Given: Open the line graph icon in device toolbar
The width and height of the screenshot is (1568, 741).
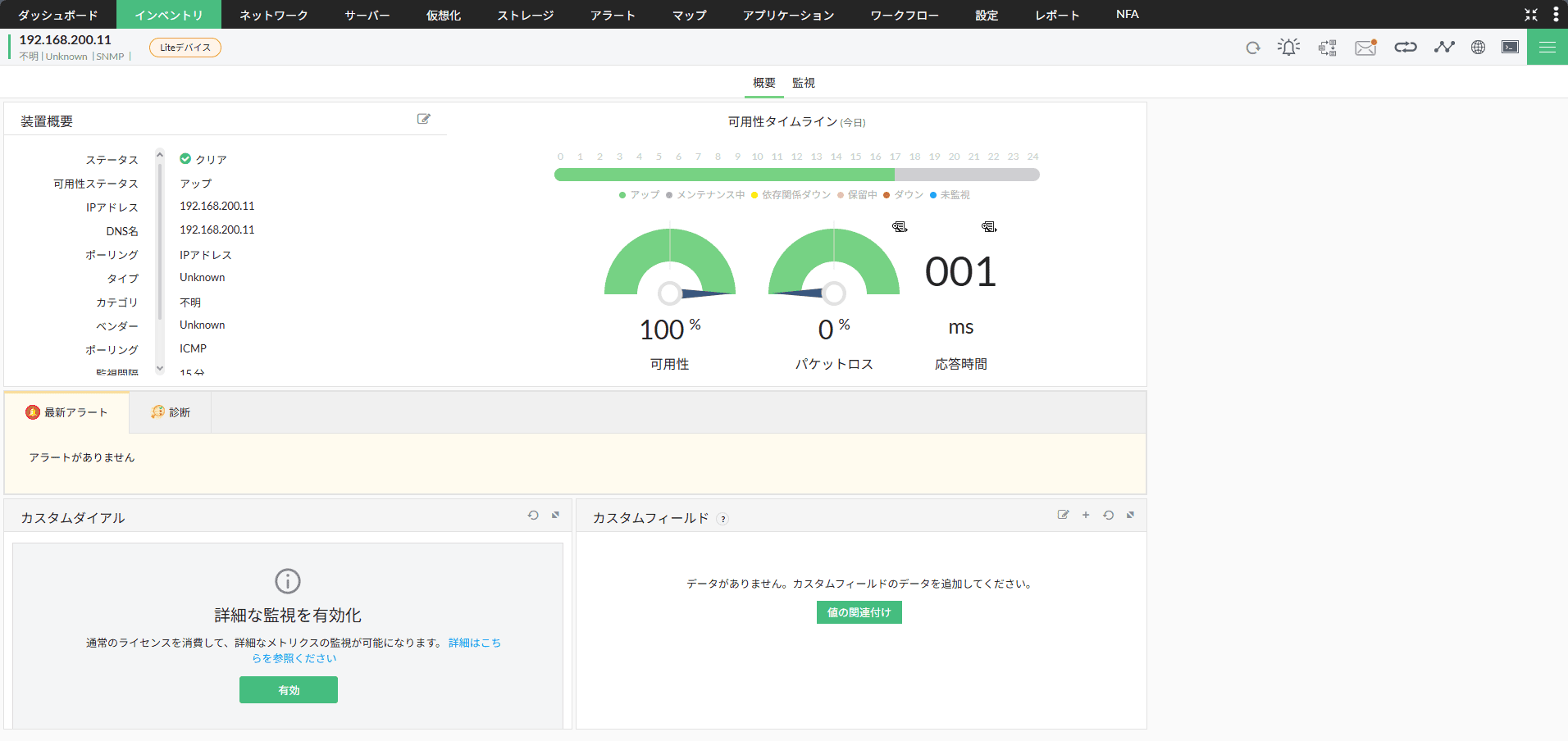Looking at the screenshot, I should 1444,48.
